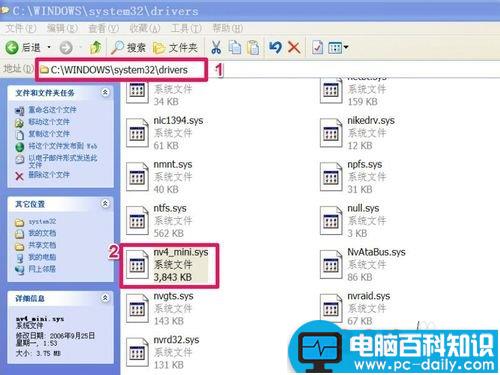Open the Views dropdown button
The height and width of the screenshot is (375, 500).
[338, 47]
